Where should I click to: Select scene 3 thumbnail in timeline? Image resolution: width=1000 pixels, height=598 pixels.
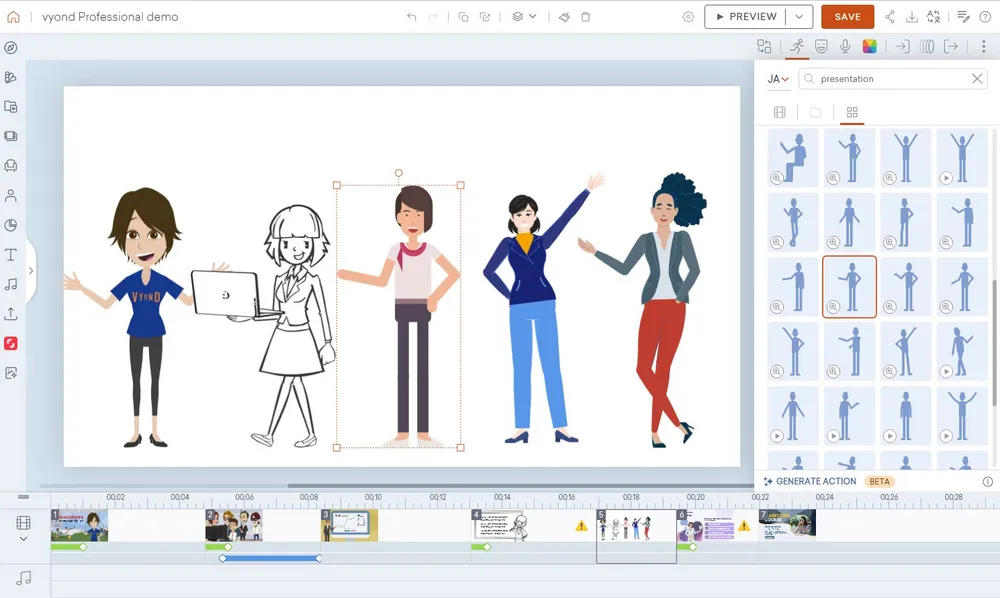[x=349, y=525]
